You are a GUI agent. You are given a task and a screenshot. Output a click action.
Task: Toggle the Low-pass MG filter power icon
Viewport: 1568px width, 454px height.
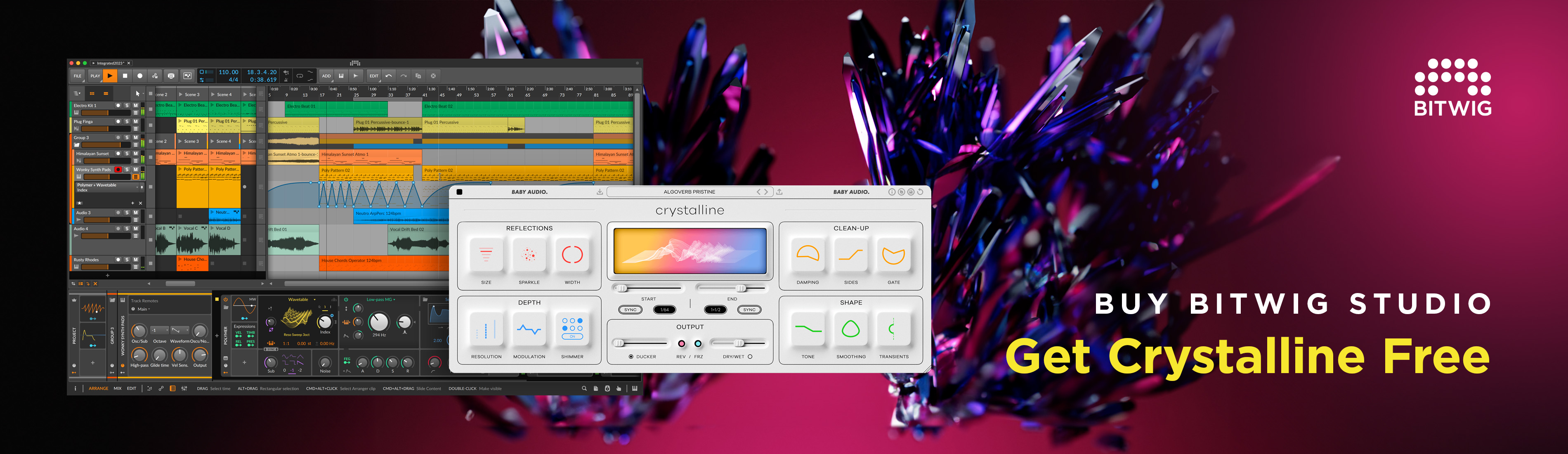(x=346, y=299)
